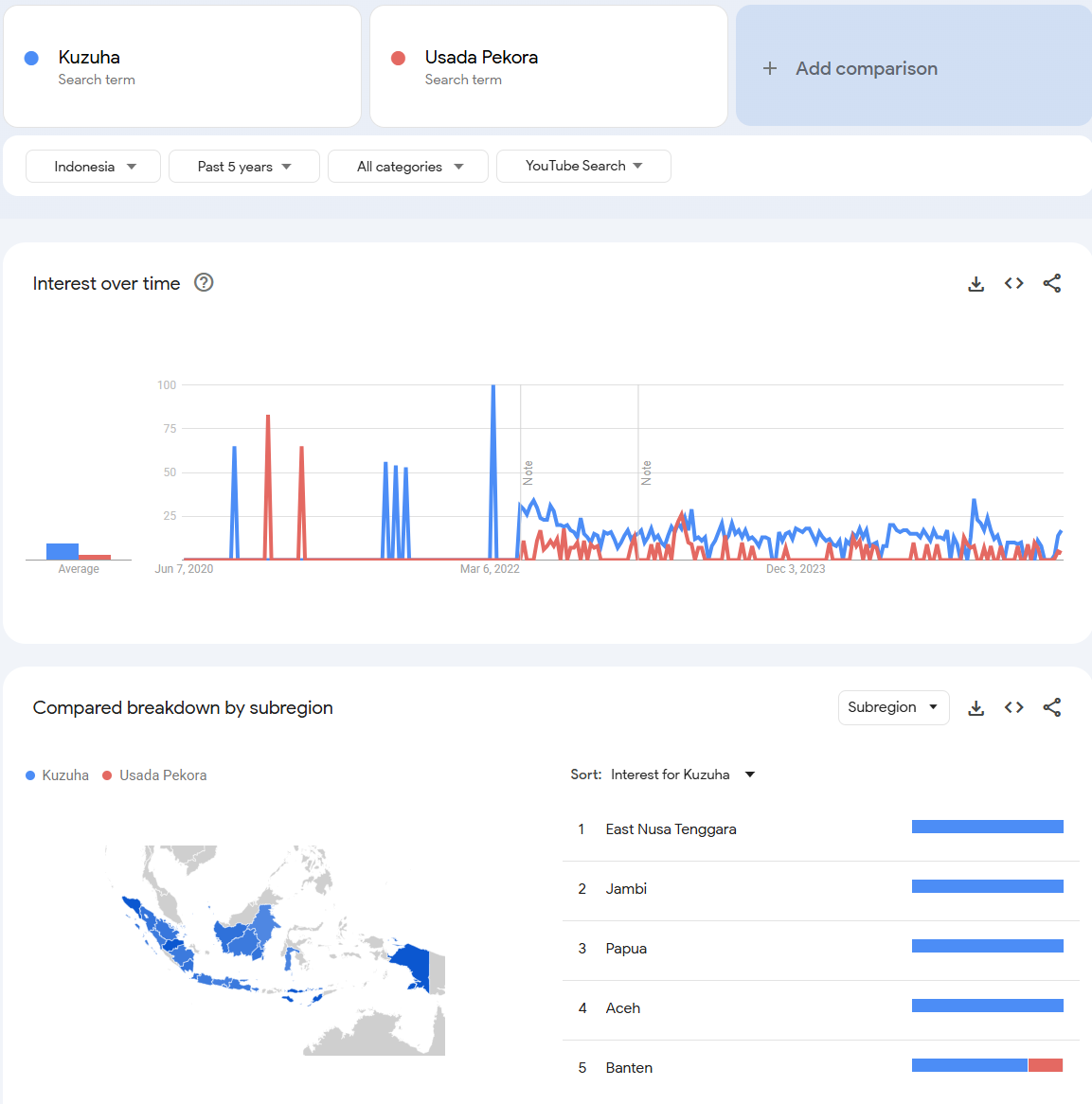The height and width of the screenshot is (1104, 1092).
Task: Share the Interest over time chart
Action: (x=1051, y=283)
